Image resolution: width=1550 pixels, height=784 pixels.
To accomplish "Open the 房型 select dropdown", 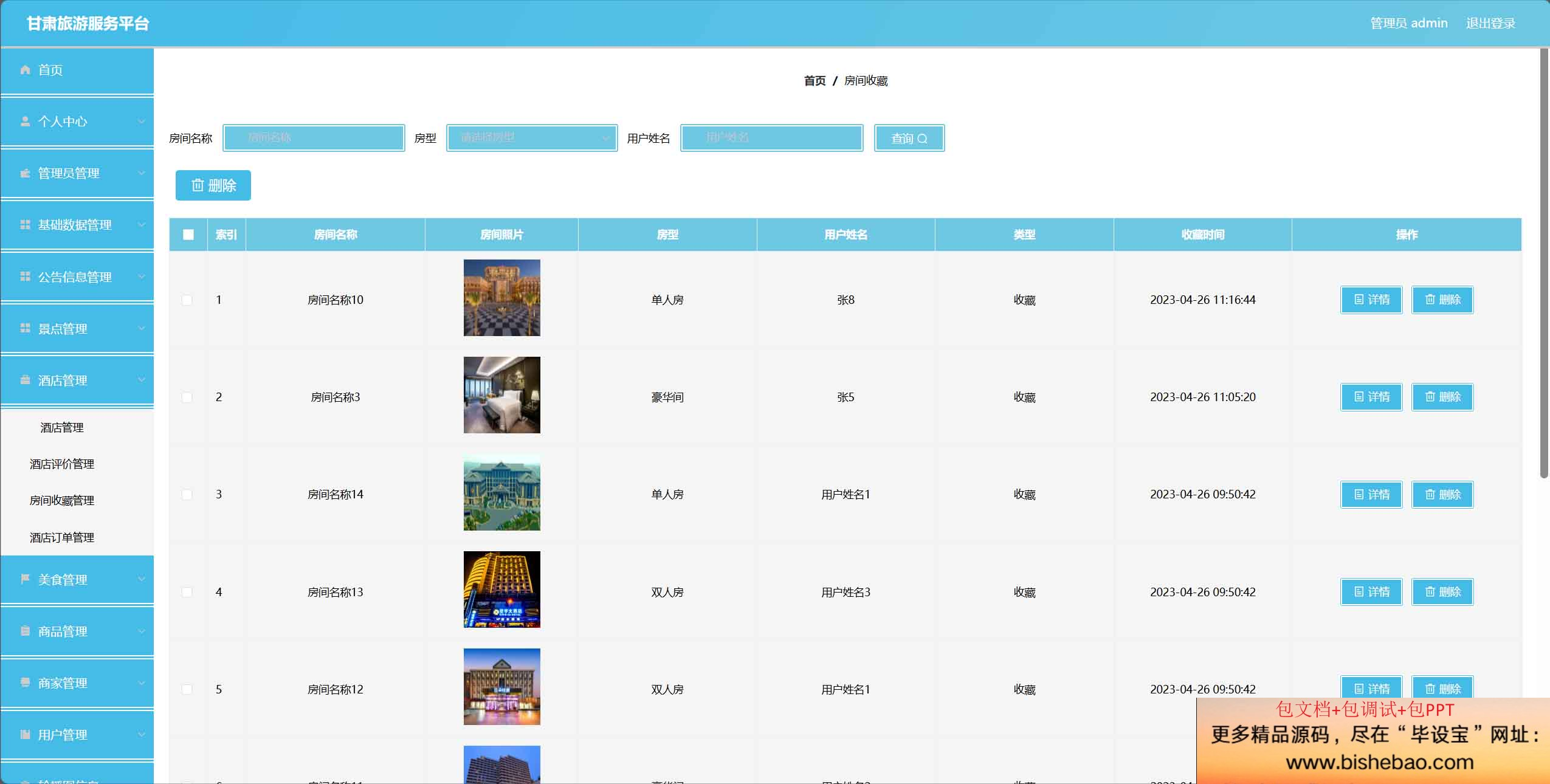I will point(532,138).
